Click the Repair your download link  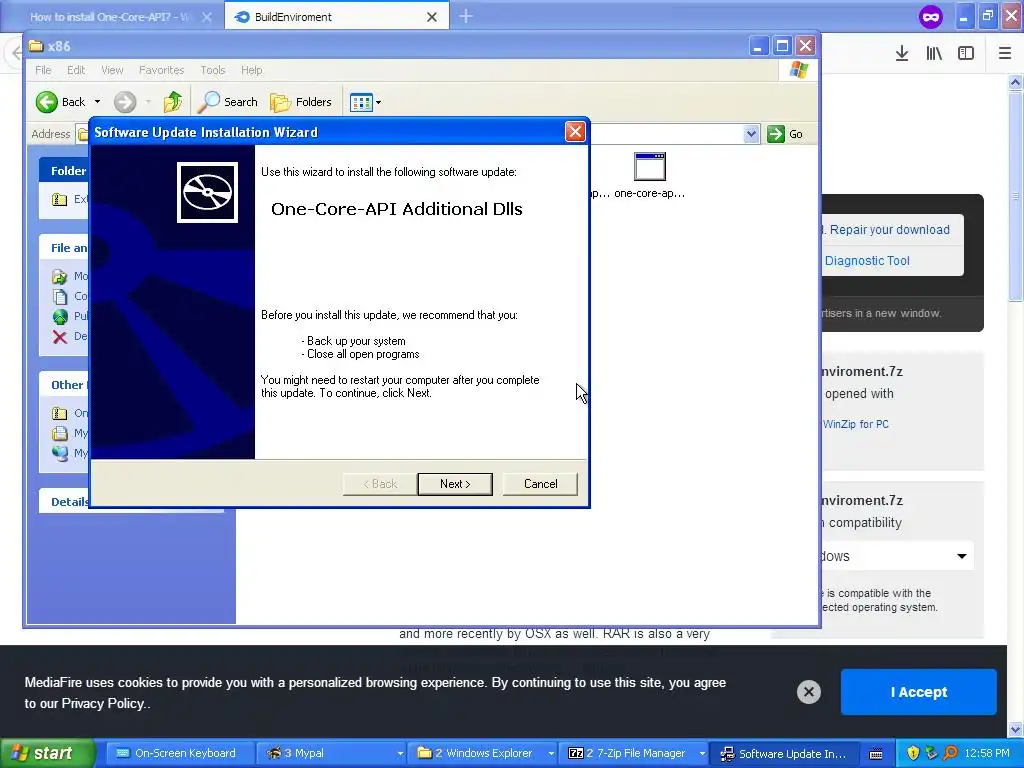889,230
